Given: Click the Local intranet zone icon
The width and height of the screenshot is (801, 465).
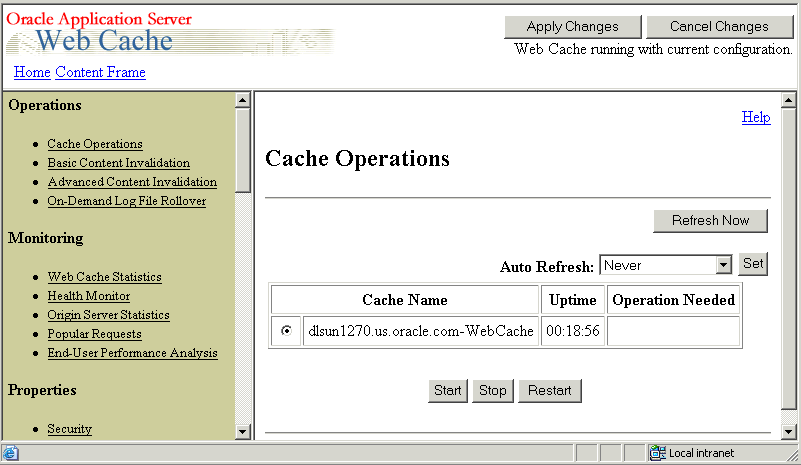Looking at the screenshot, I should pos(657,453).
